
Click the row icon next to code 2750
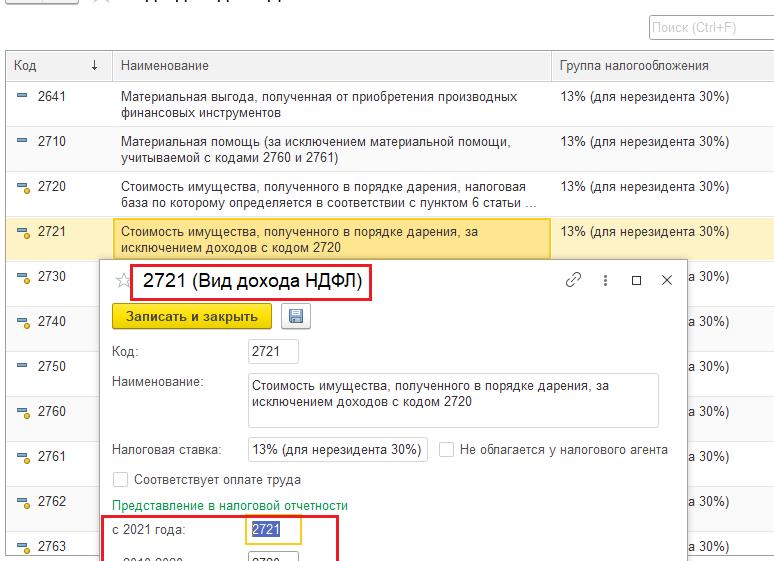pos(22,365)
